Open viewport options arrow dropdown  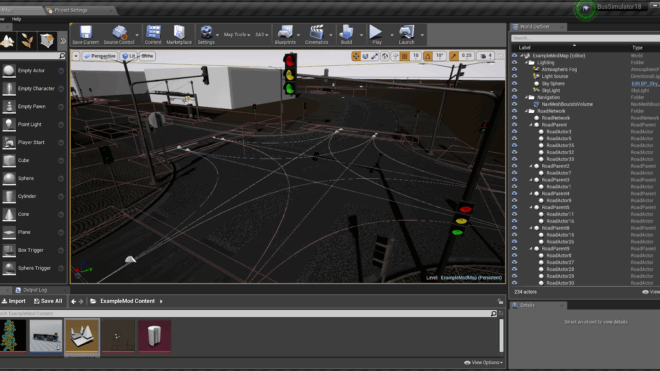(x=76, y=56)
